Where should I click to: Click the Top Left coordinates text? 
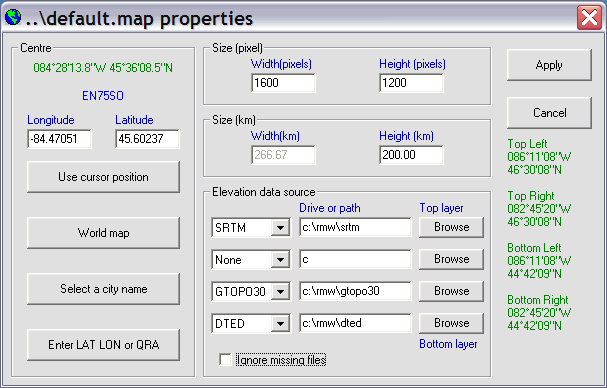pyautogui.click(x=538, y=157)
